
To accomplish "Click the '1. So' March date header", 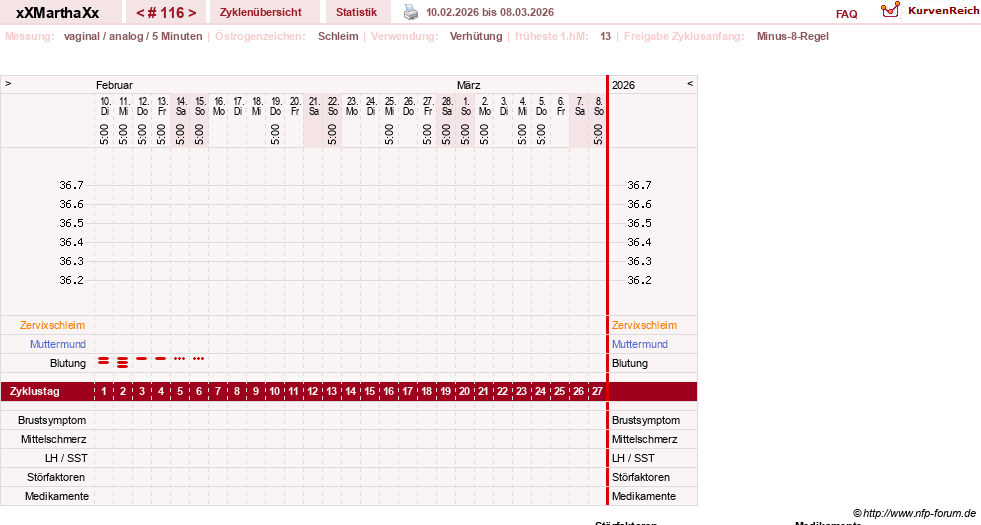I will (465, 106).
